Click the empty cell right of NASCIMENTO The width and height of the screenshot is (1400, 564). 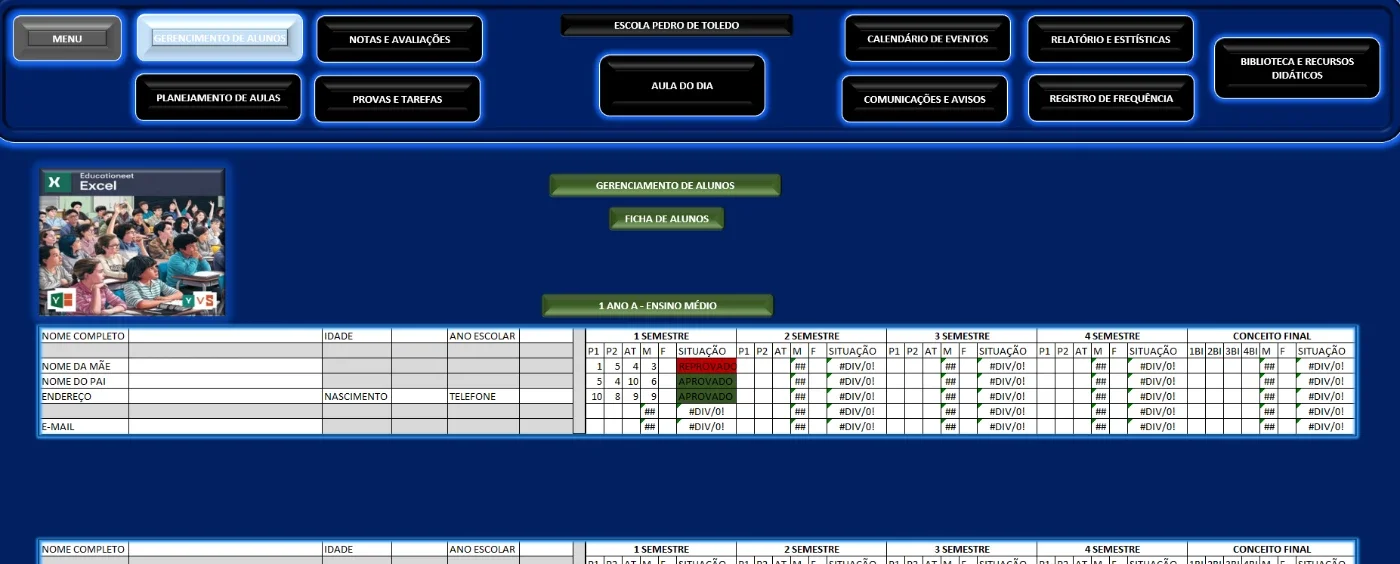tap(419, 396)
